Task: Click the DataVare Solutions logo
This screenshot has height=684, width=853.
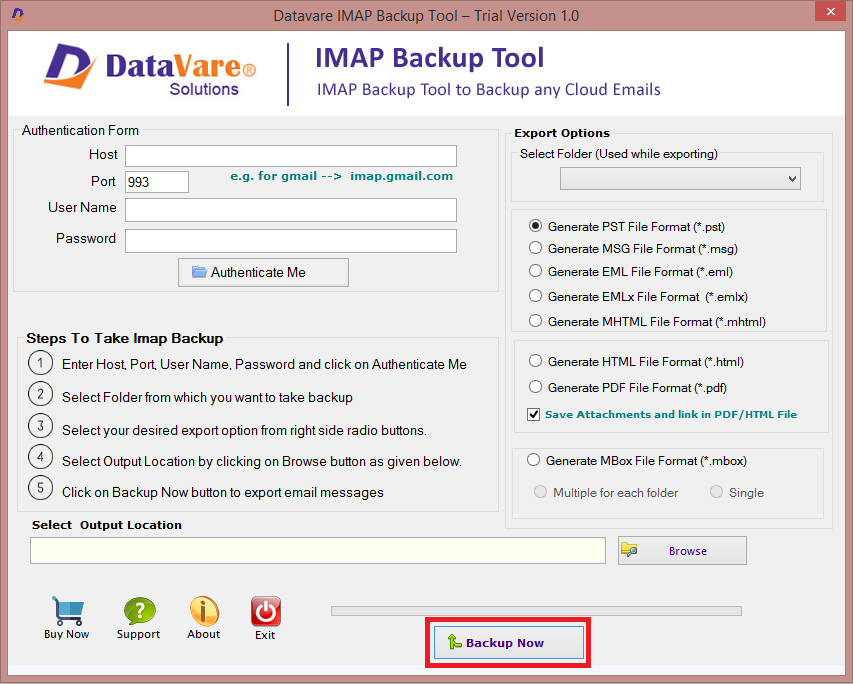Action: coord(150,71)
